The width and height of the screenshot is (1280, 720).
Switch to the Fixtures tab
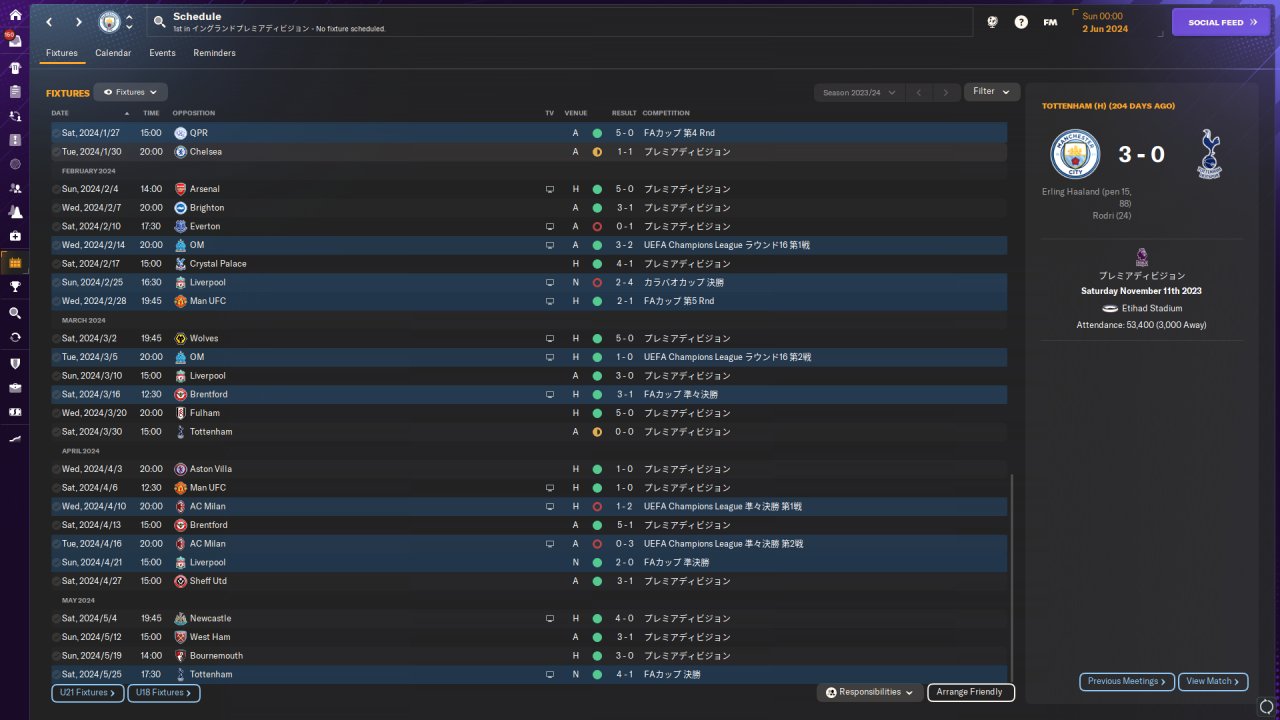pos(62,53)
